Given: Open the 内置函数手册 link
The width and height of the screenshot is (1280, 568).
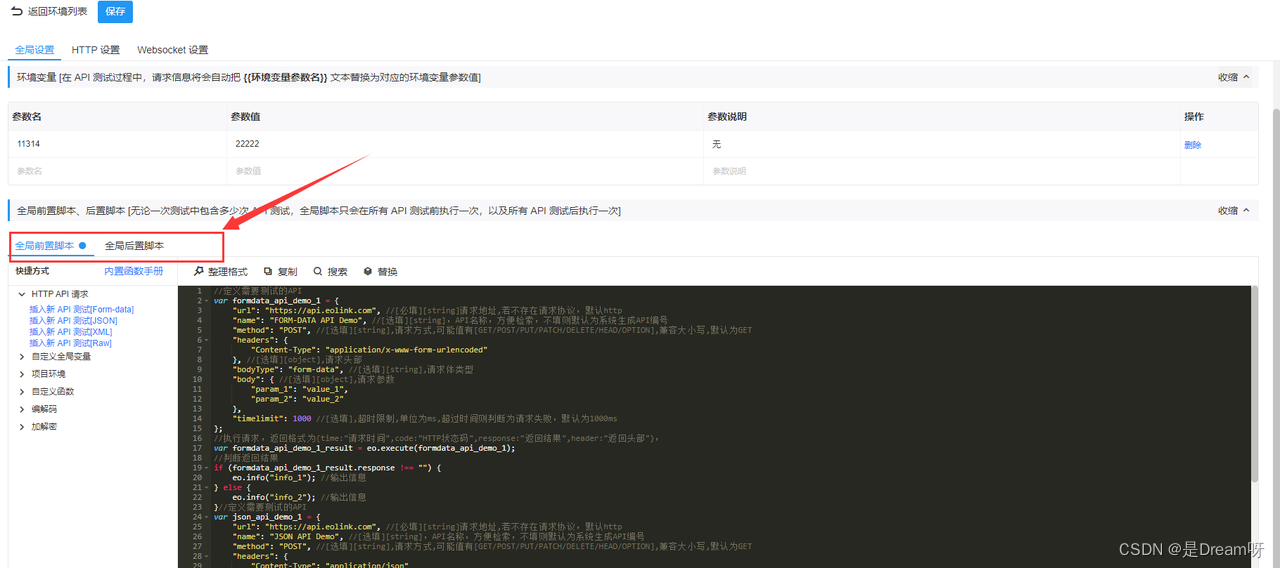Looking at the screenshot, I should point(133,271).
